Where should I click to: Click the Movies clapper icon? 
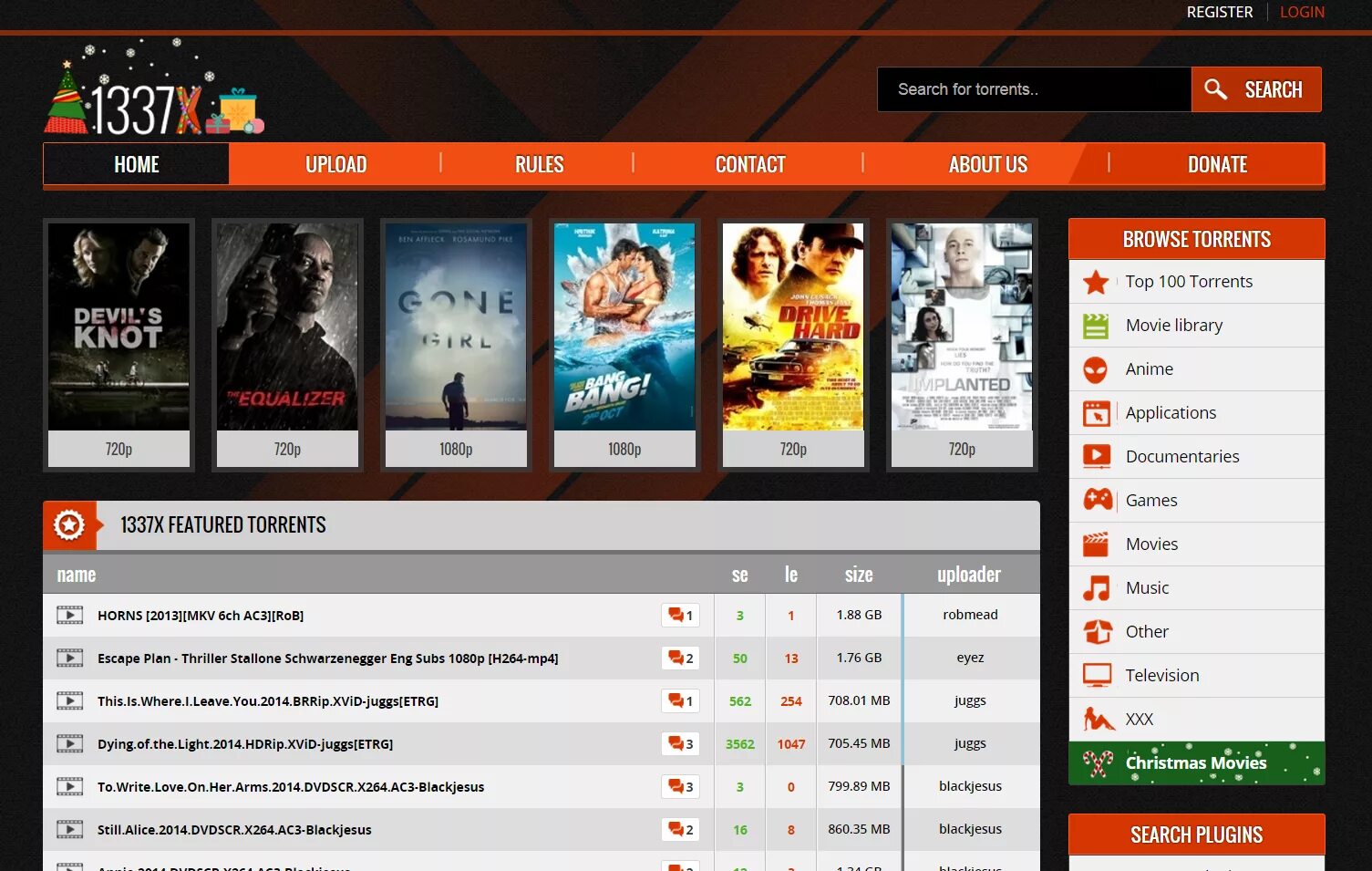[1096, 544]
